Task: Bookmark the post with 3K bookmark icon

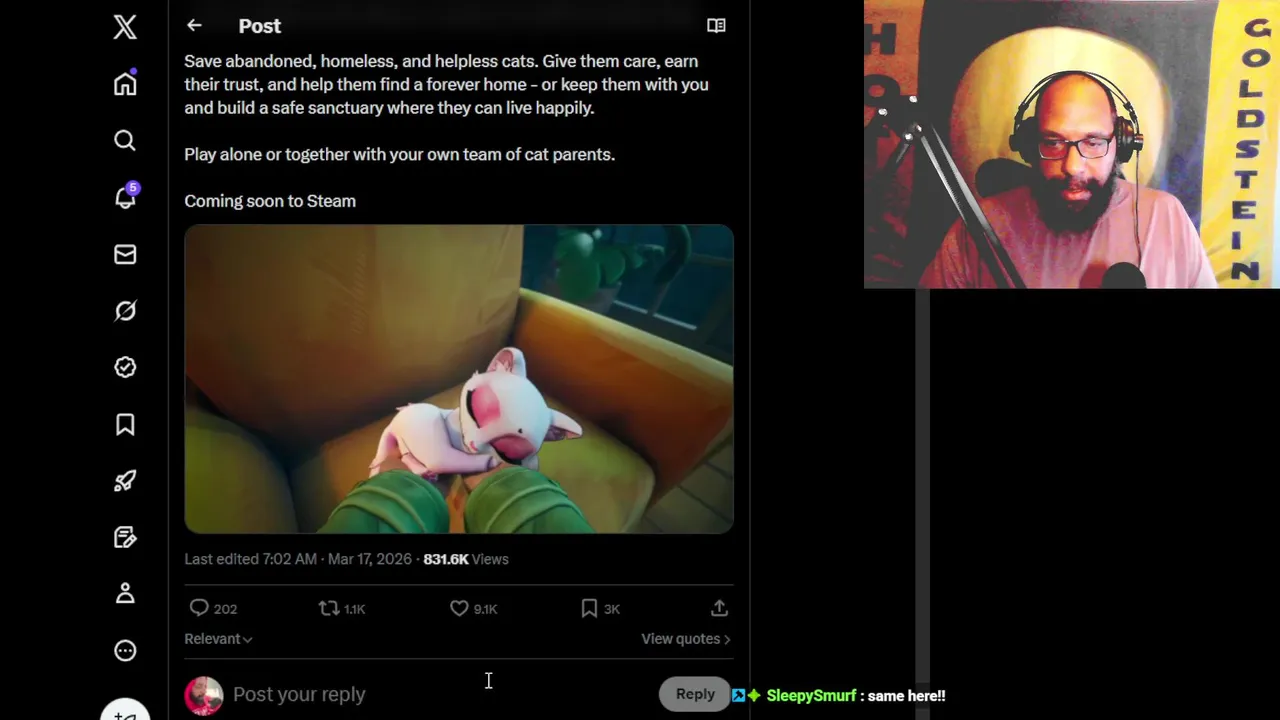Action: click(x=589, y=608)
